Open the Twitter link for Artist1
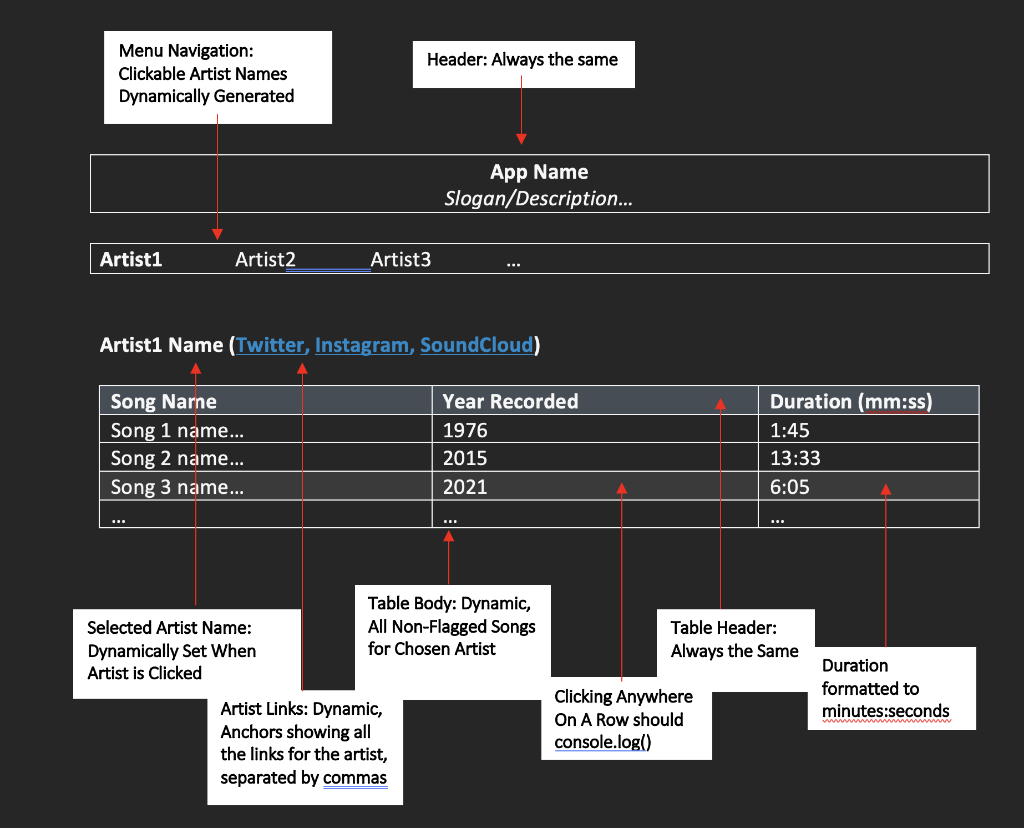Screen dimensions: 1024x828 [270, 345]
